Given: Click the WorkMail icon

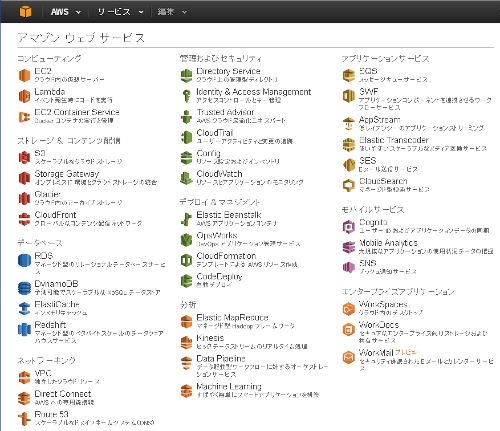Looking at the screenshot, I should coord(349,357).
